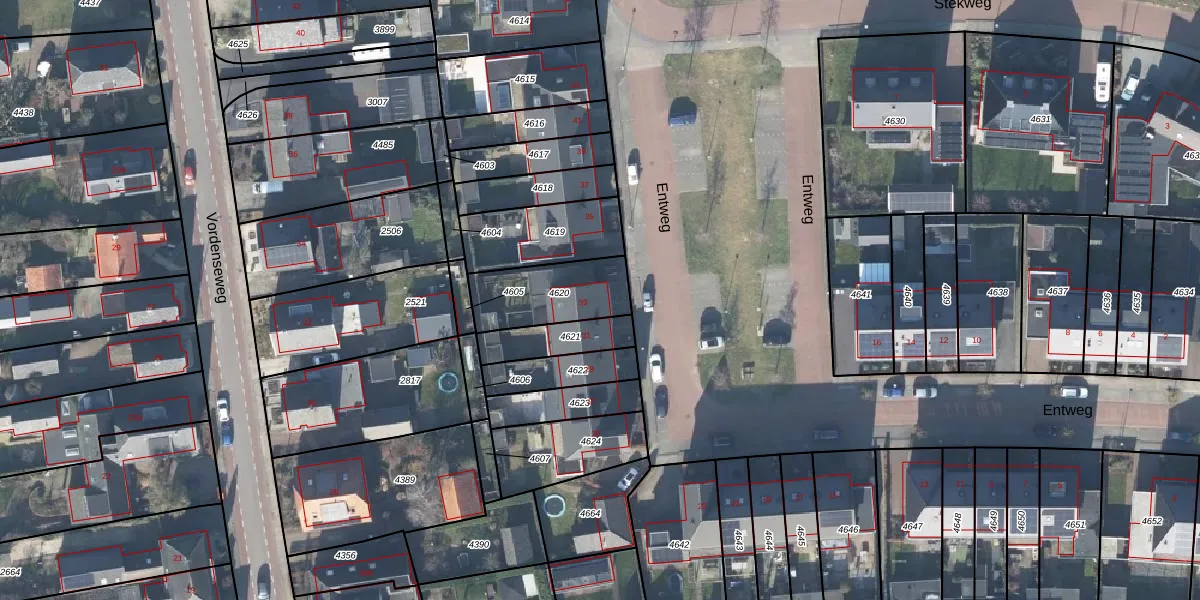
Task: Select parcel 4620
Action: pos(559,293)
